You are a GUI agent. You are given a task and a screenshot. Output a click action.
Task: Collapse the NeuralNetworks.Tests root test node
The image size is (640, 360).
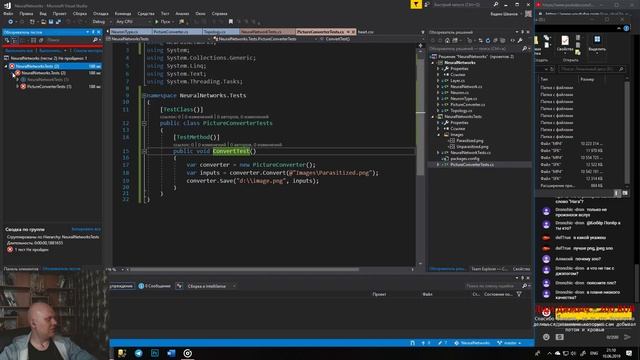coord(6,66)
